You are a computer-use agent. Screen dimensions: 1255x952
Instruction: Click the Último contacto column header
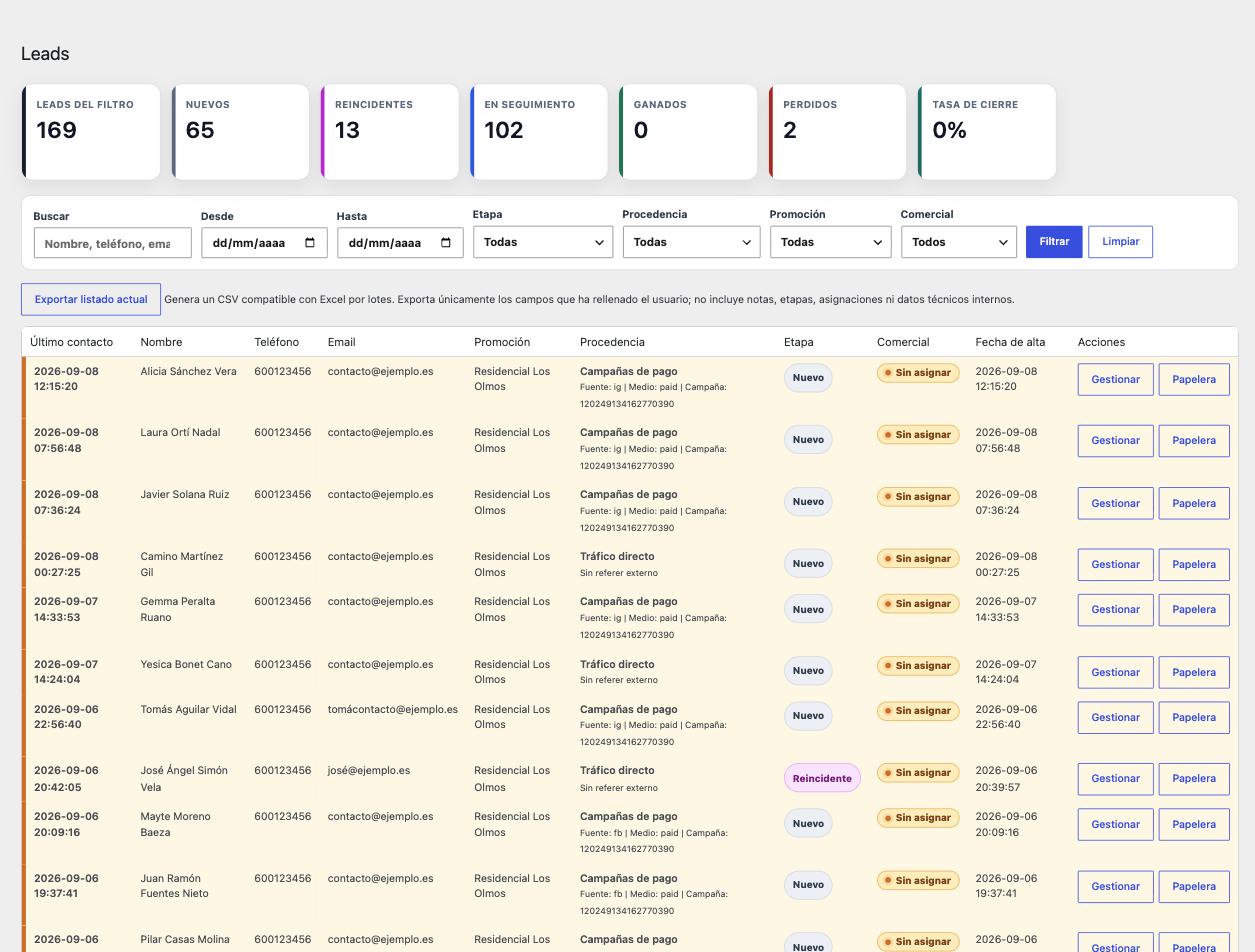coord(71,342)
